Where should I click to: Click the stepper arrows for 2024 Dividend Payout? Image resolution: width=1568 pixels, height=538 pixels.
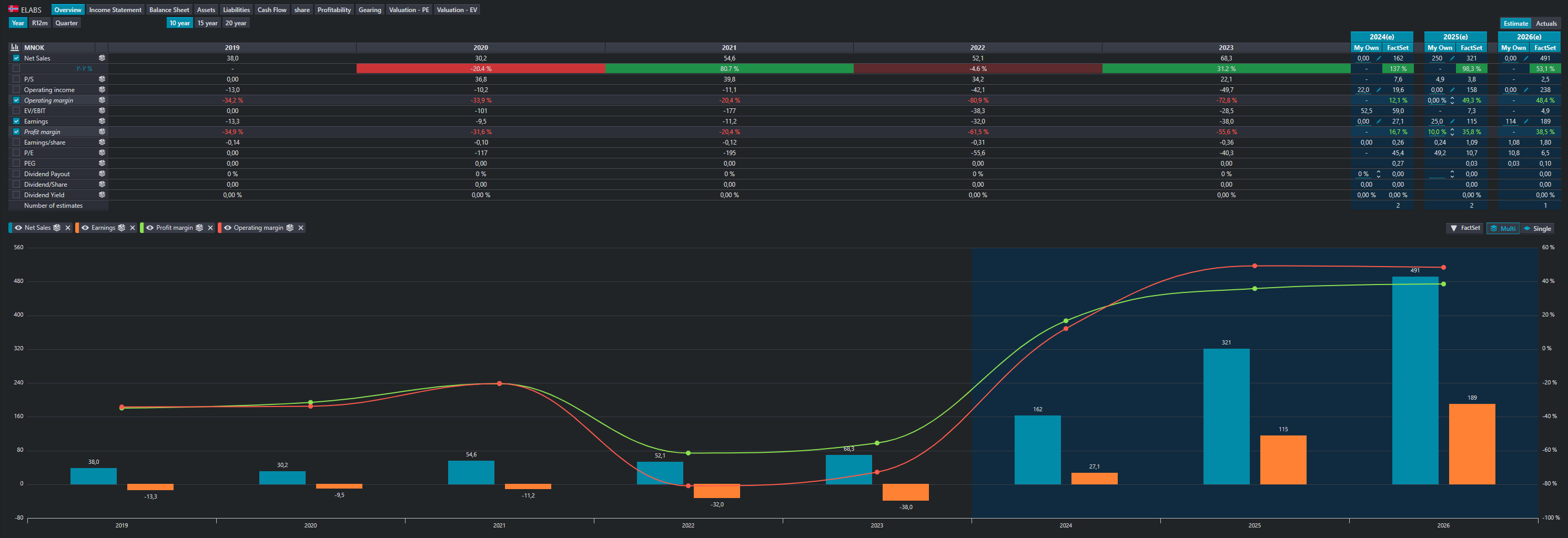pyautogui.click(x=1379, y=174)
